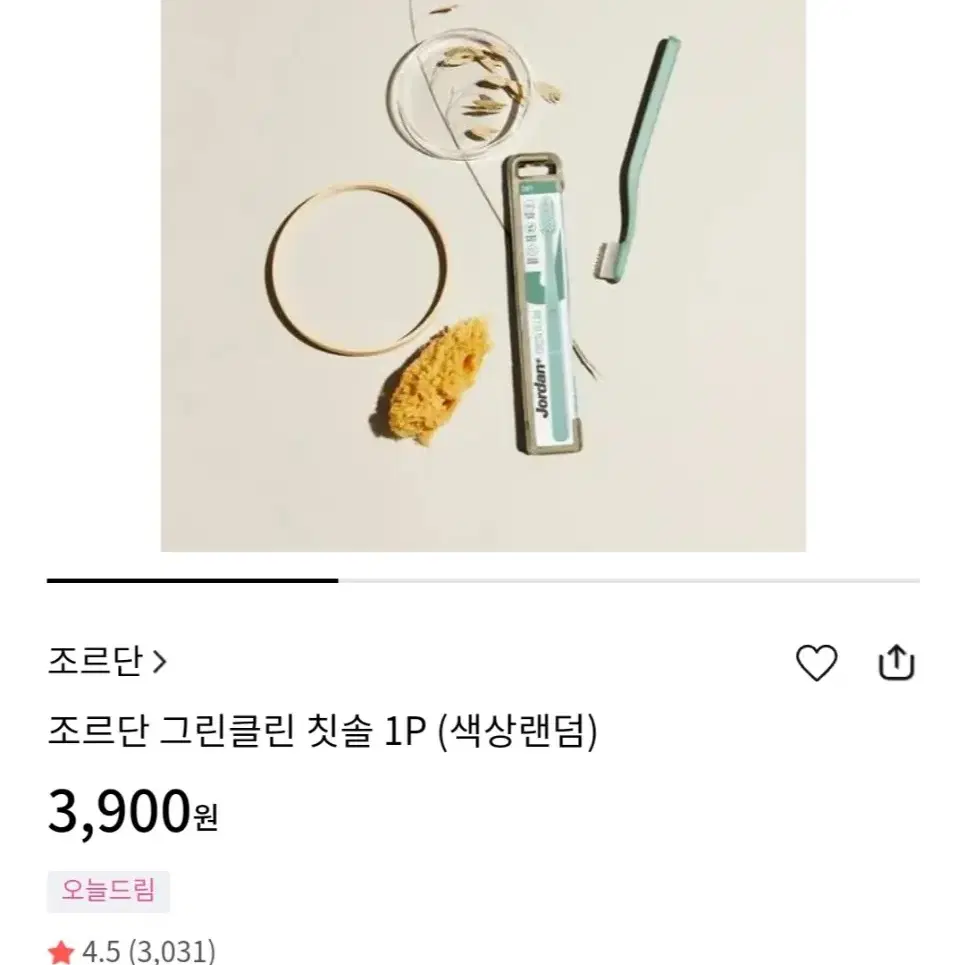Click the (색상랜덤) text in title
The height and width of the screenshot is (965, 965).
(517, 731)
